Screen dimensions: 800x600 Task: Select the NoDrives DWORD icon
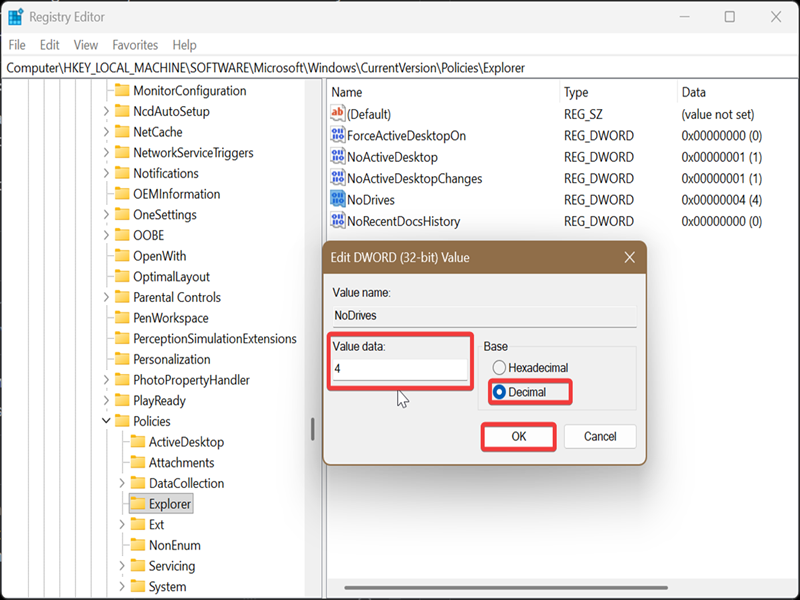338,199
